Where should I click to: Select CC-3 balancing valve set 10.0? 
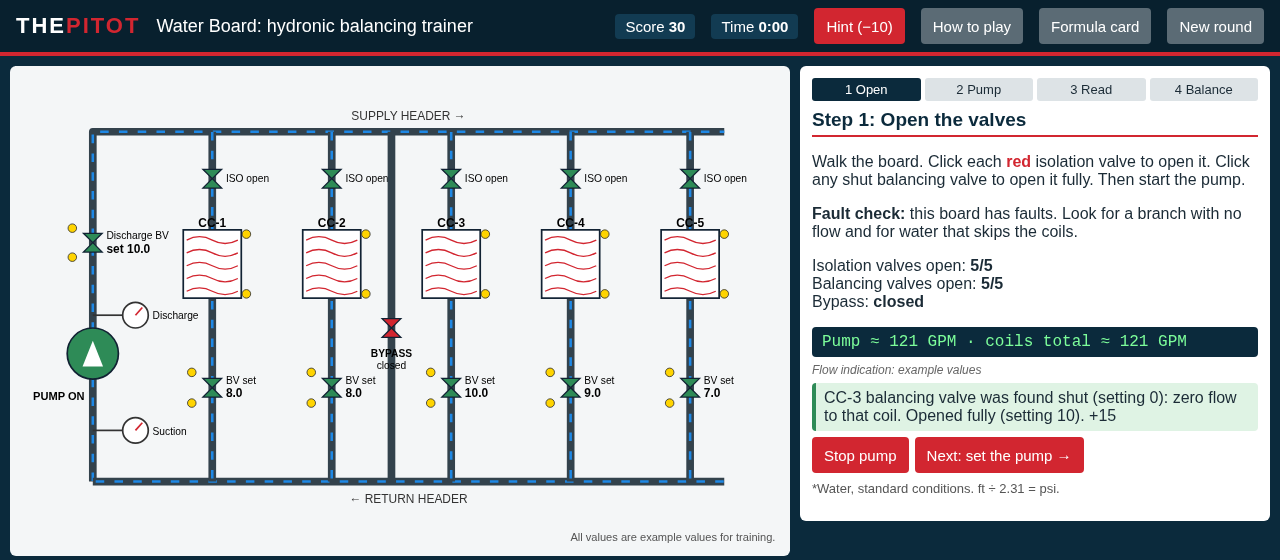coord(451,388)
